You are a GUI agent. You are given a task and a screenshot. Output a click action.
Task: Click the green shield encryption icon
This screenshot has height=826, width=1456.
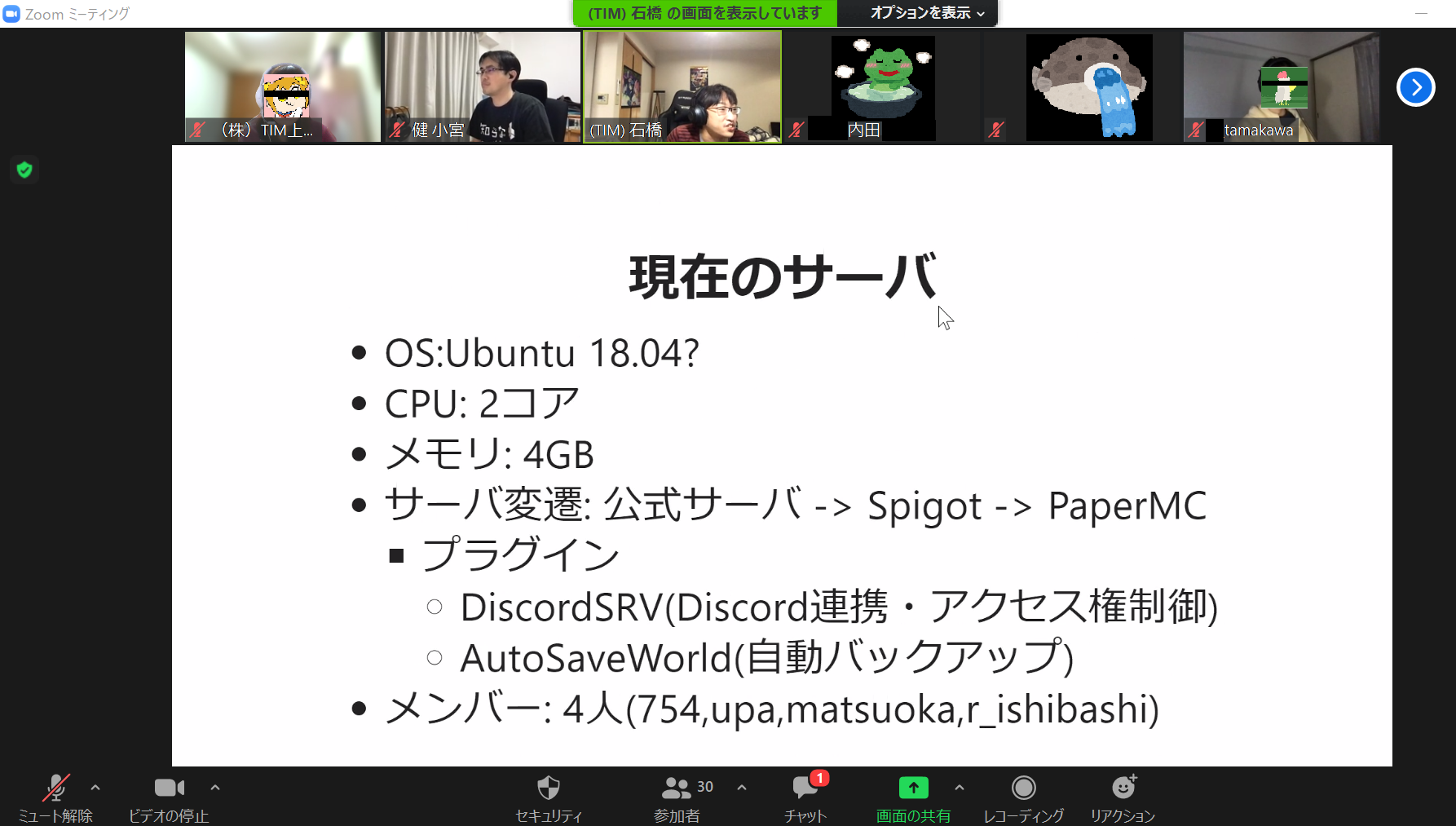coord(24,170)
